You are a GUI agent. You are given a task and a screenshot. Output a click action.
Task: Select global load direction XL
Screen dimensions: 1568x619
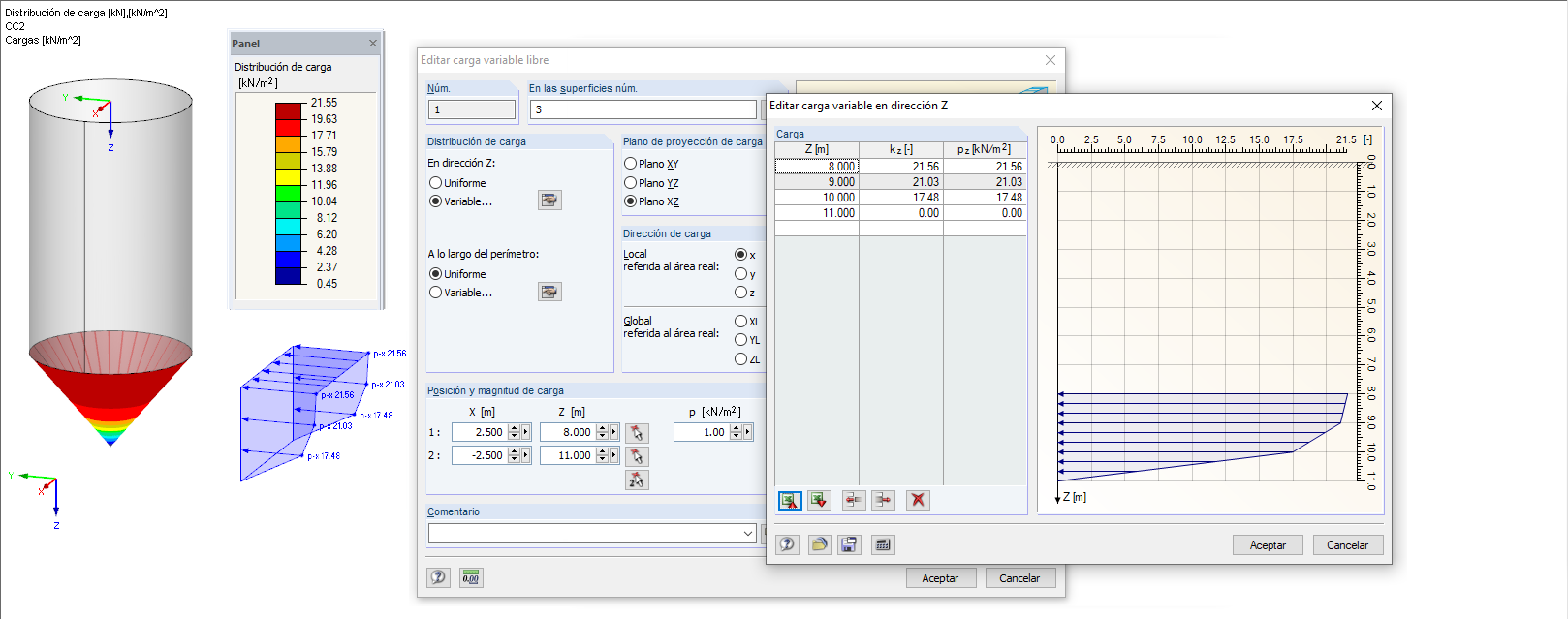pos(740,322)
